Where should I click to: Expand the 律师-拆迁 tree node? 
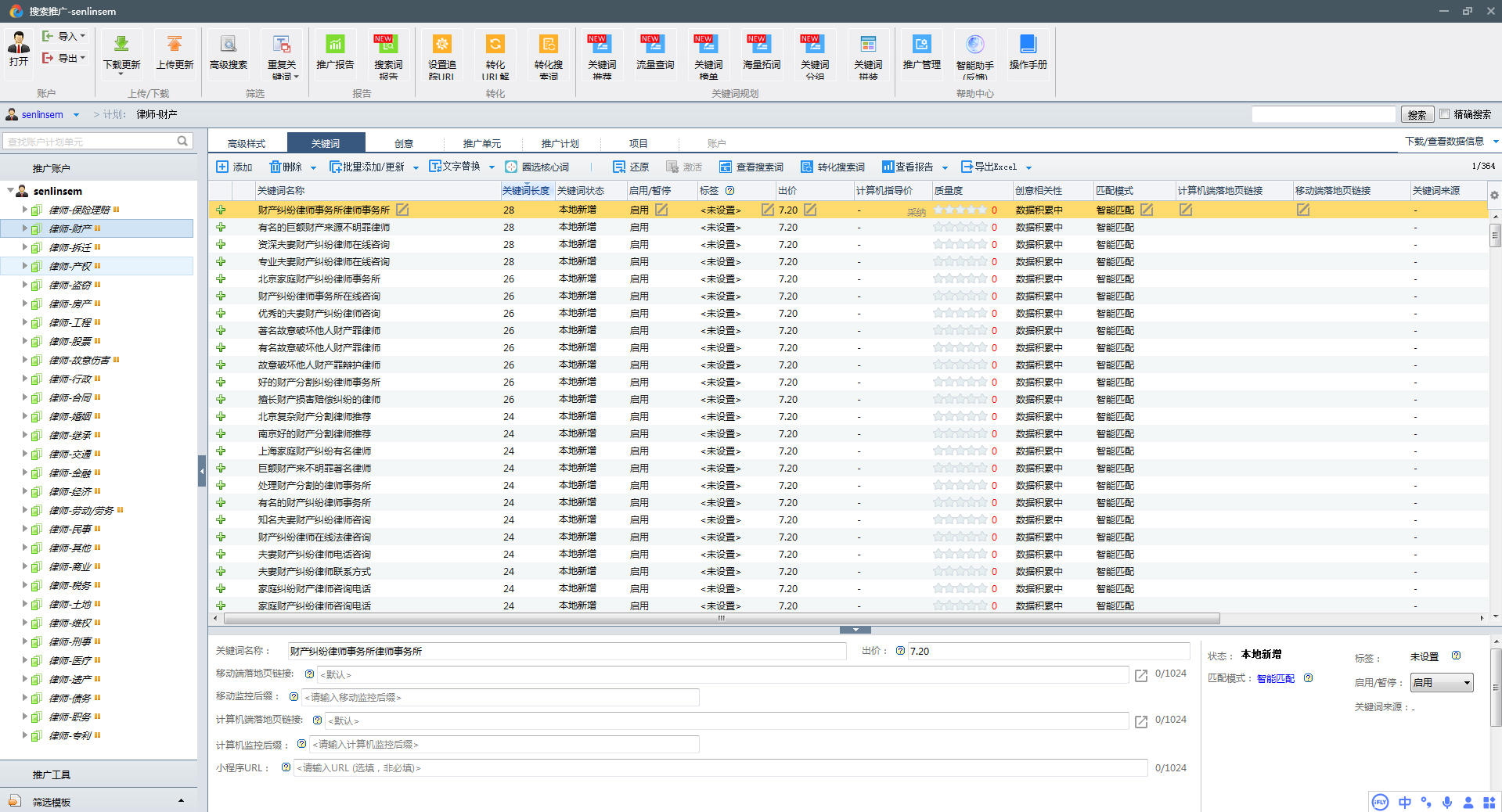[24, 247]
